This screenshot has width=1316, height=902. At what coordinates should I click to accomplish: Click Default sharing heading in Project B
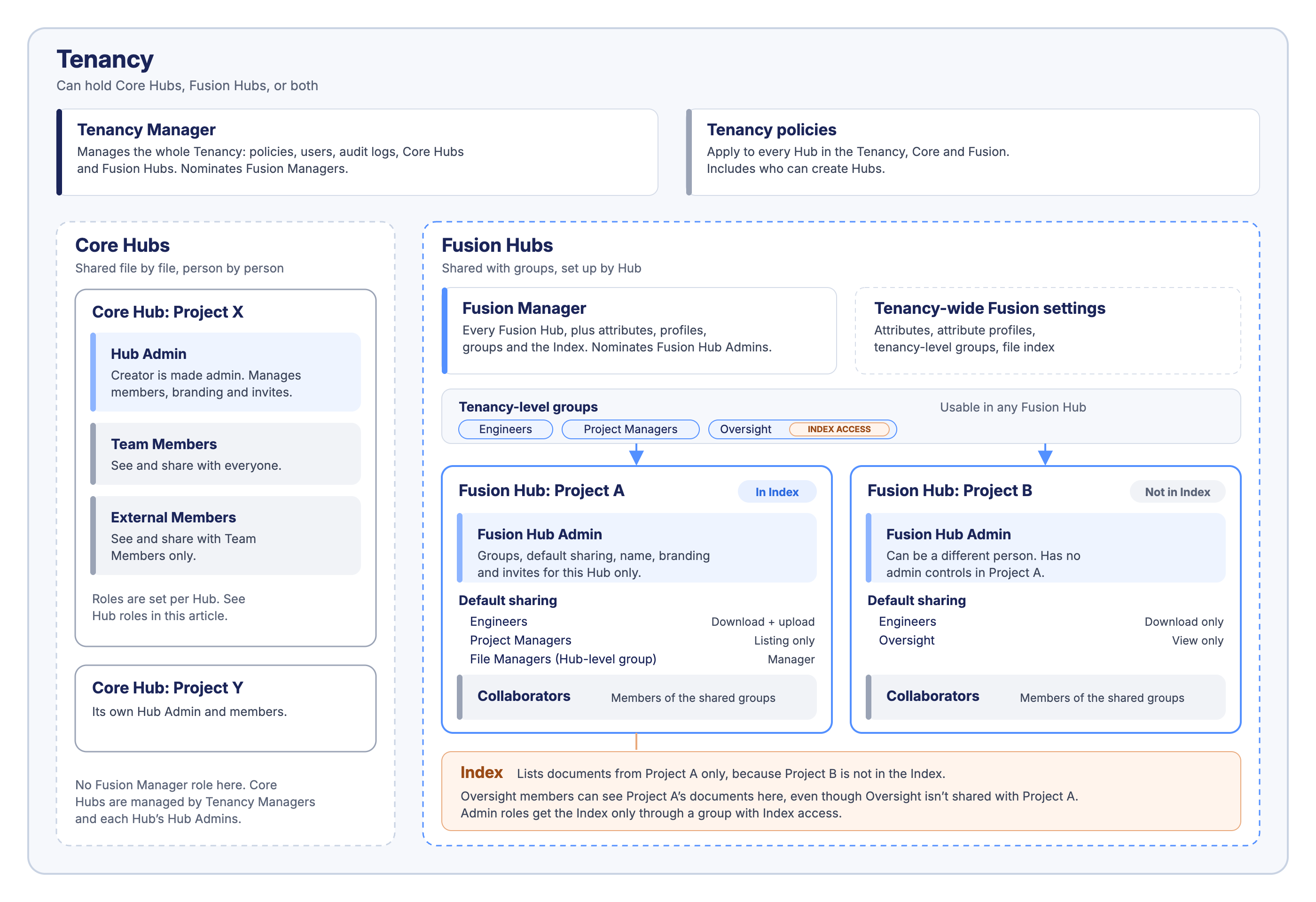coord(916,600)
